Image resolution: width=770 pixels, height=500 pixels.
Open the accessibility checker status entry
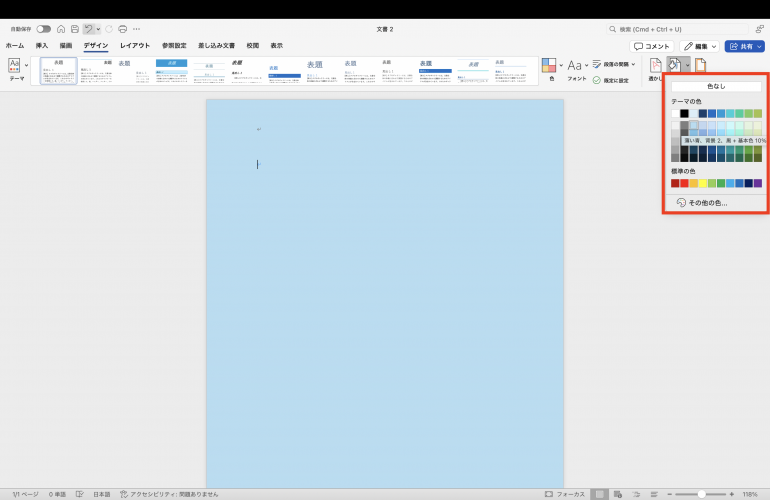pyautogui.click(x=169, y=494)
